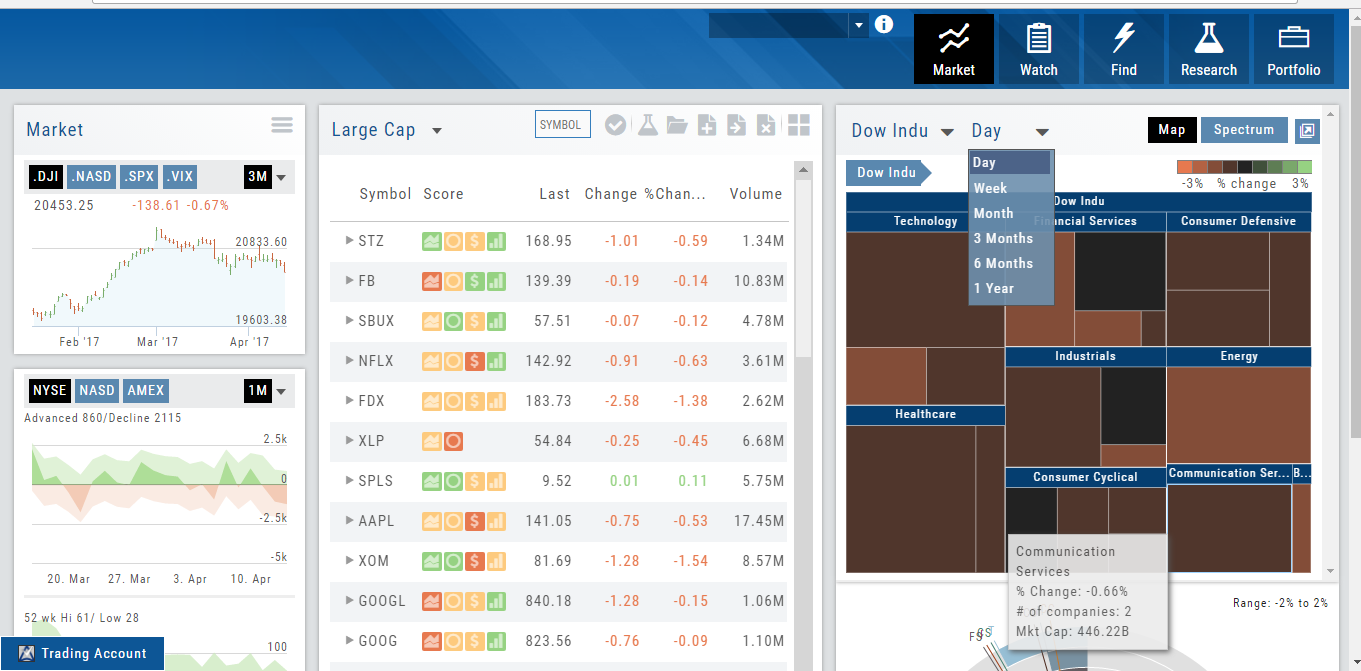Open the Market panel hamburger menu
This screenshot has height=671, width=1361.
[282, 125]
